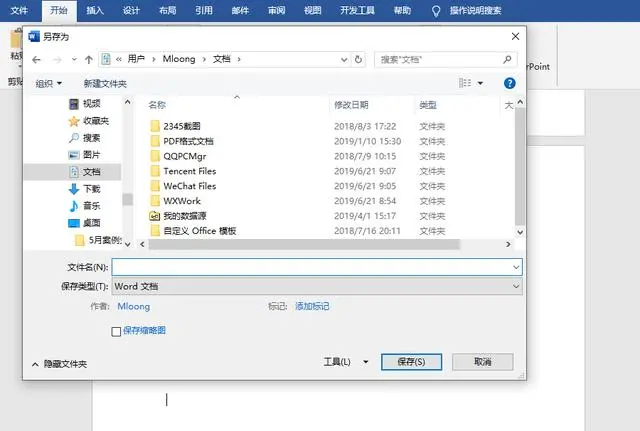This screenshot has height=431, width=640.
Task: Refresh the current folder path
Action: pos(358,60)
